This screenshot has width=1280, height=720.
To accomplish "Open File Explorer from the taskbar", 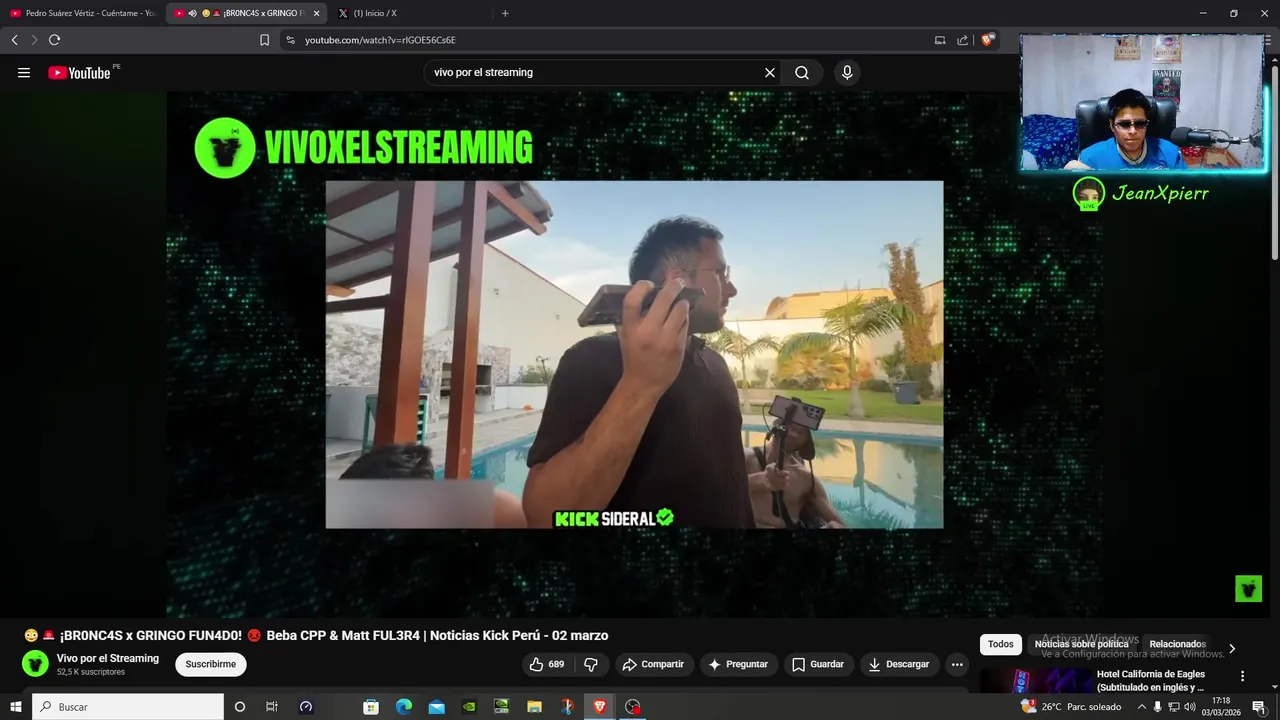I will pyautogui.click(x=534, y=707).
